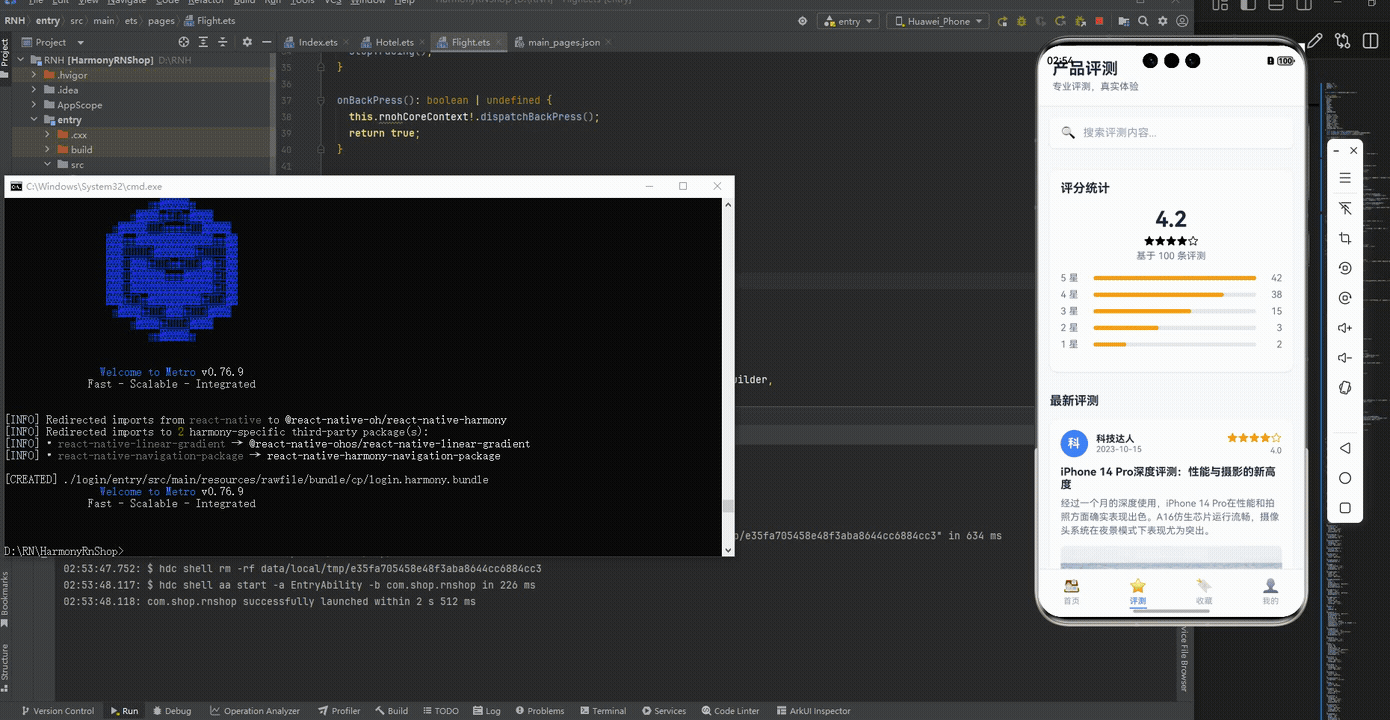Click the emulator screenshot crop icon
This screenshot has height=720, width=1390.
pyautogui.click(x=1345, y=238)
